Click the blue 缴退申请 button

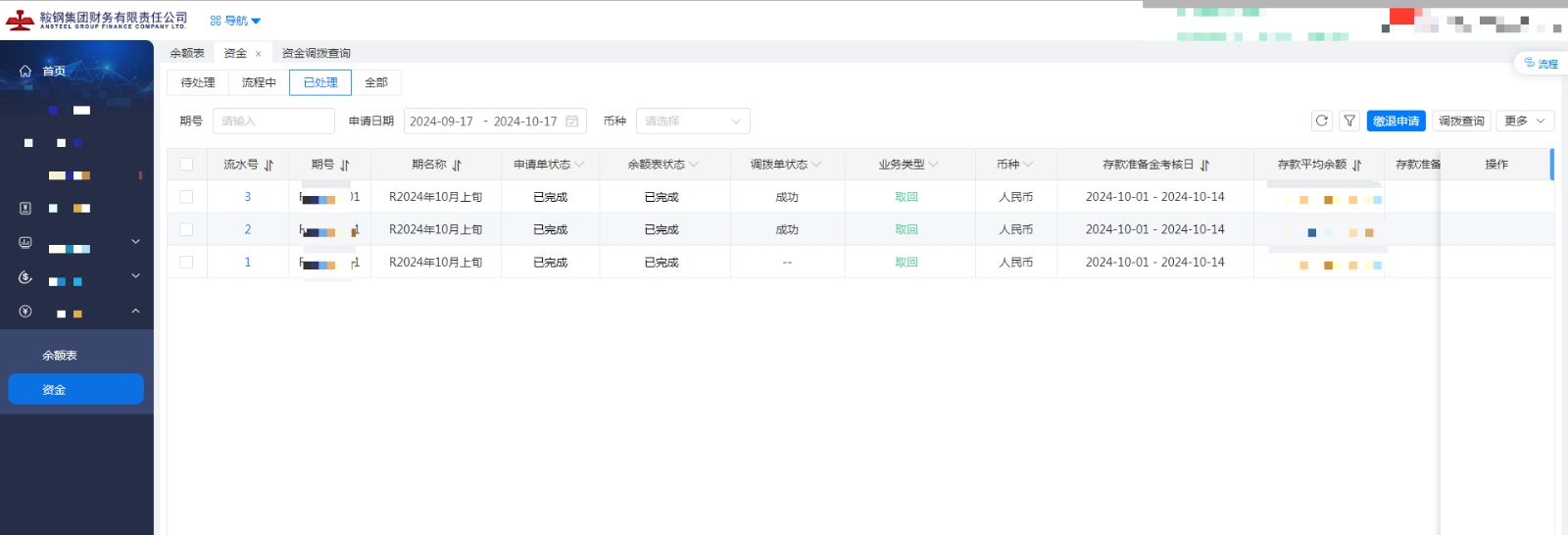(x=1396, y=121)
